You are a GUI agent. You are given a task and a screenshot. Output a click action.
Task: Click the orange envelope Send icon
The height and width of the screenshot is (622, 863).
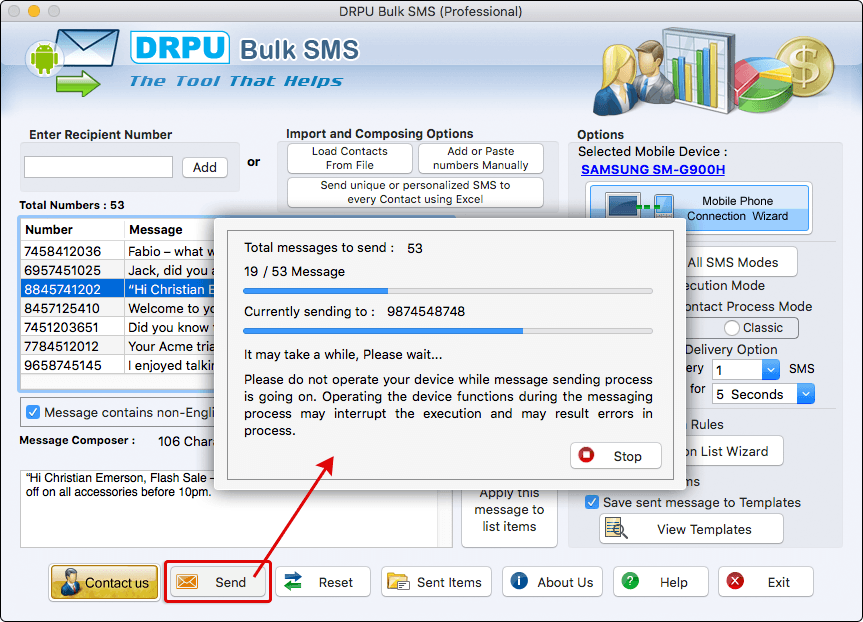[x=187, y=582]
